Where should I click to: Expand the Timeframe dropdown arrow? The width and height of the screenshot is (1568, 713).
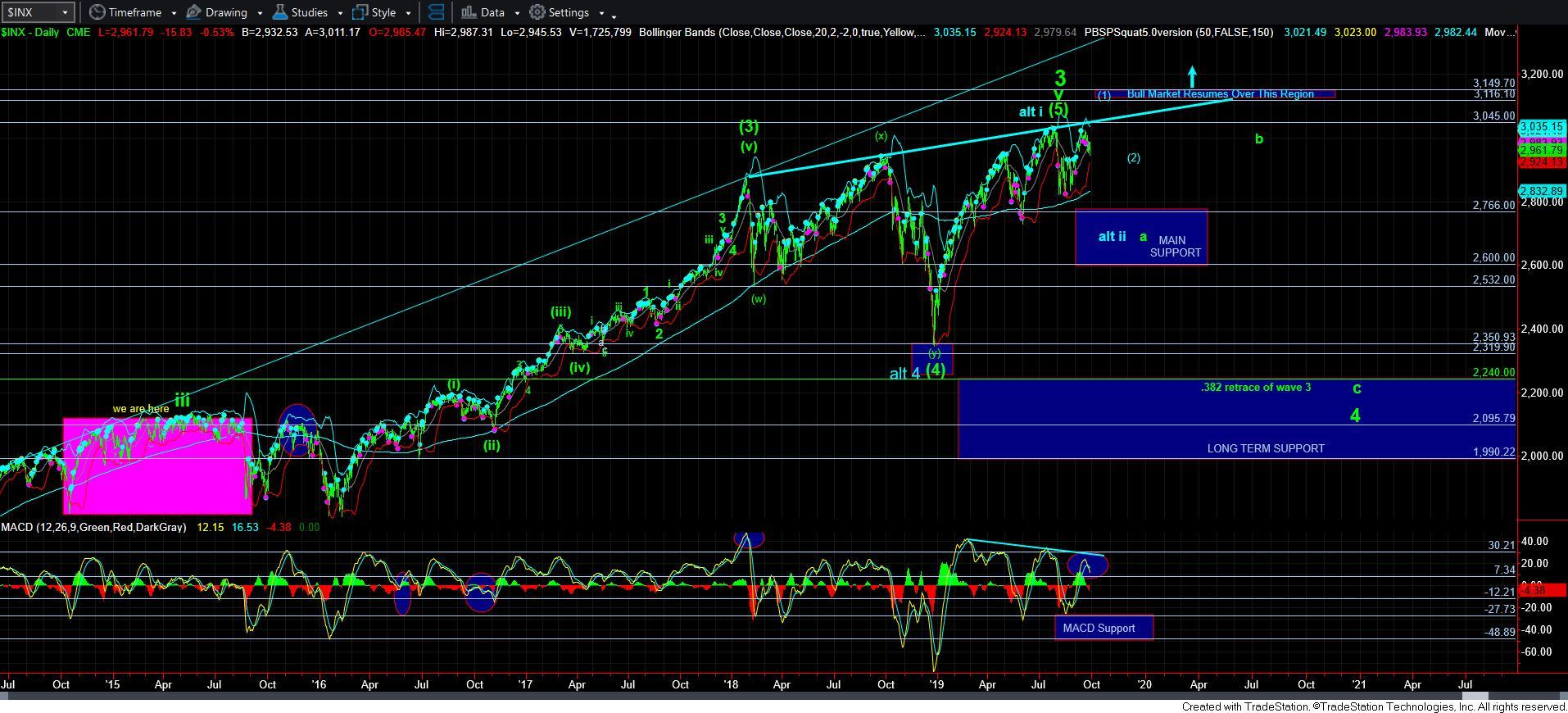point(174,13)
